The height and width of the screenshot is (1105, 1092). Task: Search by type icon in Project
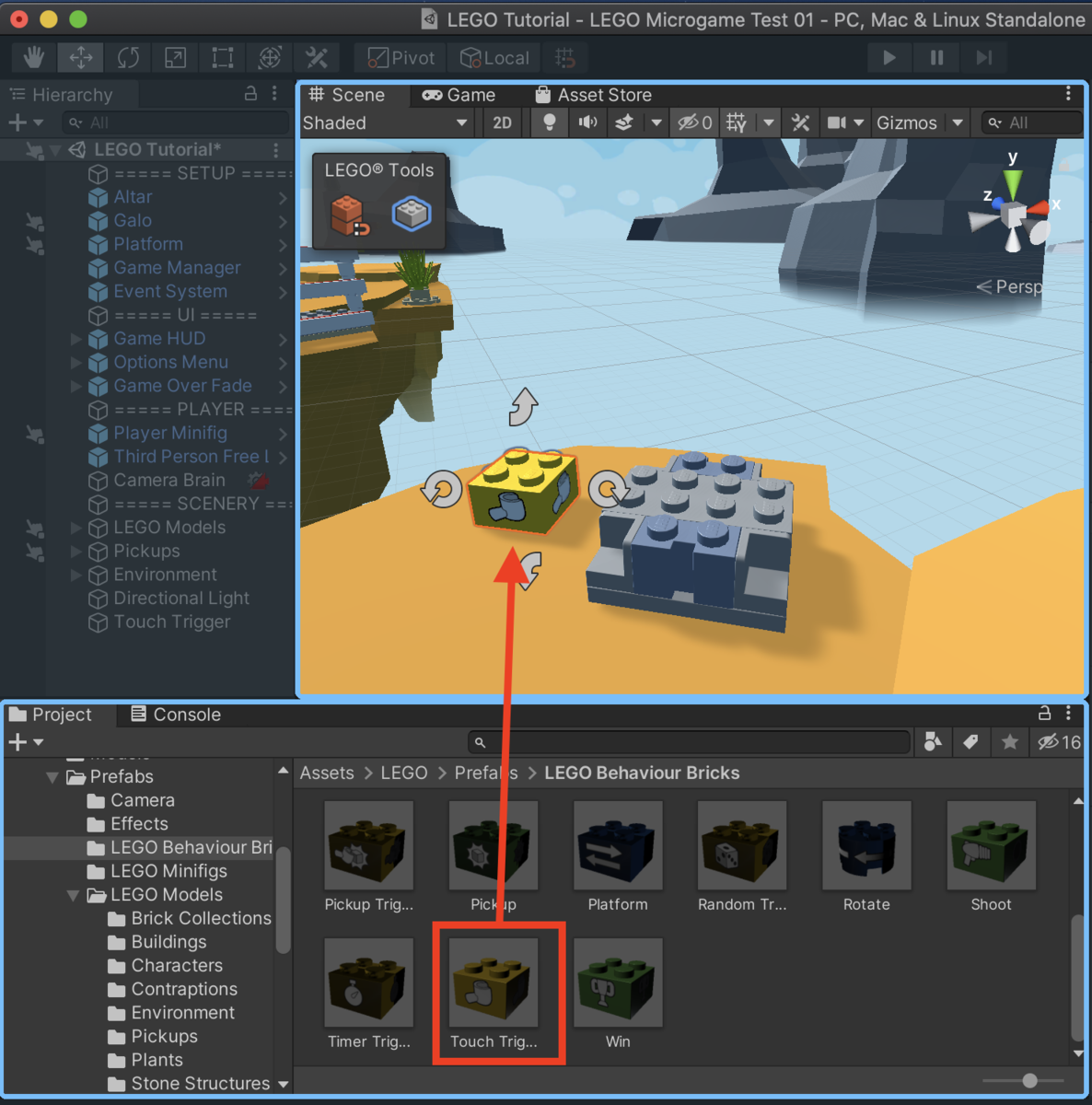[x=933, y=742]
